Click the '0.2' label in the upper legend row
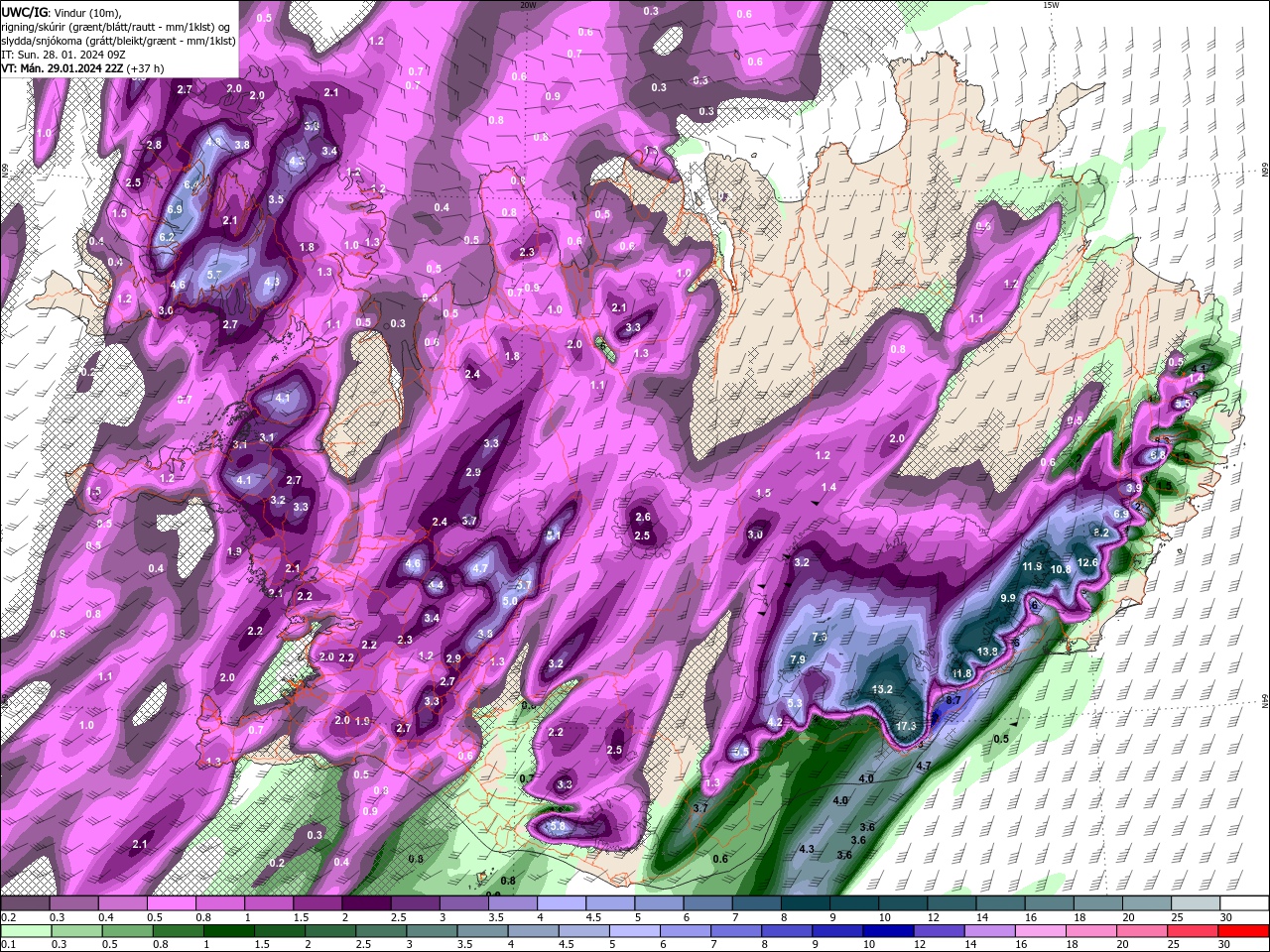 tap(7, 917)
